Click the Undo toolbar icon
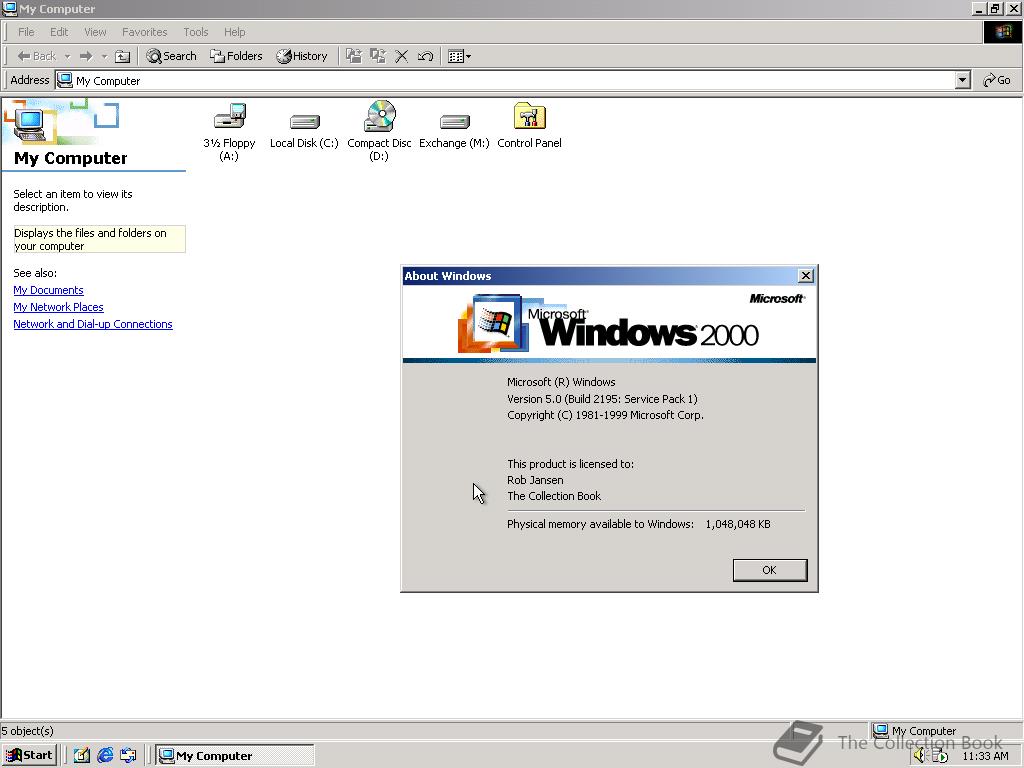 [x=425, y=56]
